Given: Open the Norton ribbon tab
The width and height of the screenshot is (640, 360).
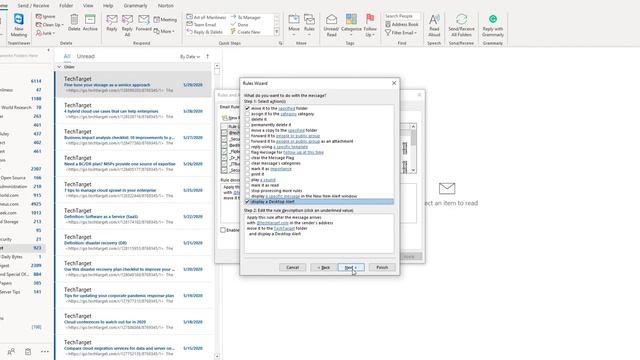Looking at the screenshot, I should click(x=165, y=6).
